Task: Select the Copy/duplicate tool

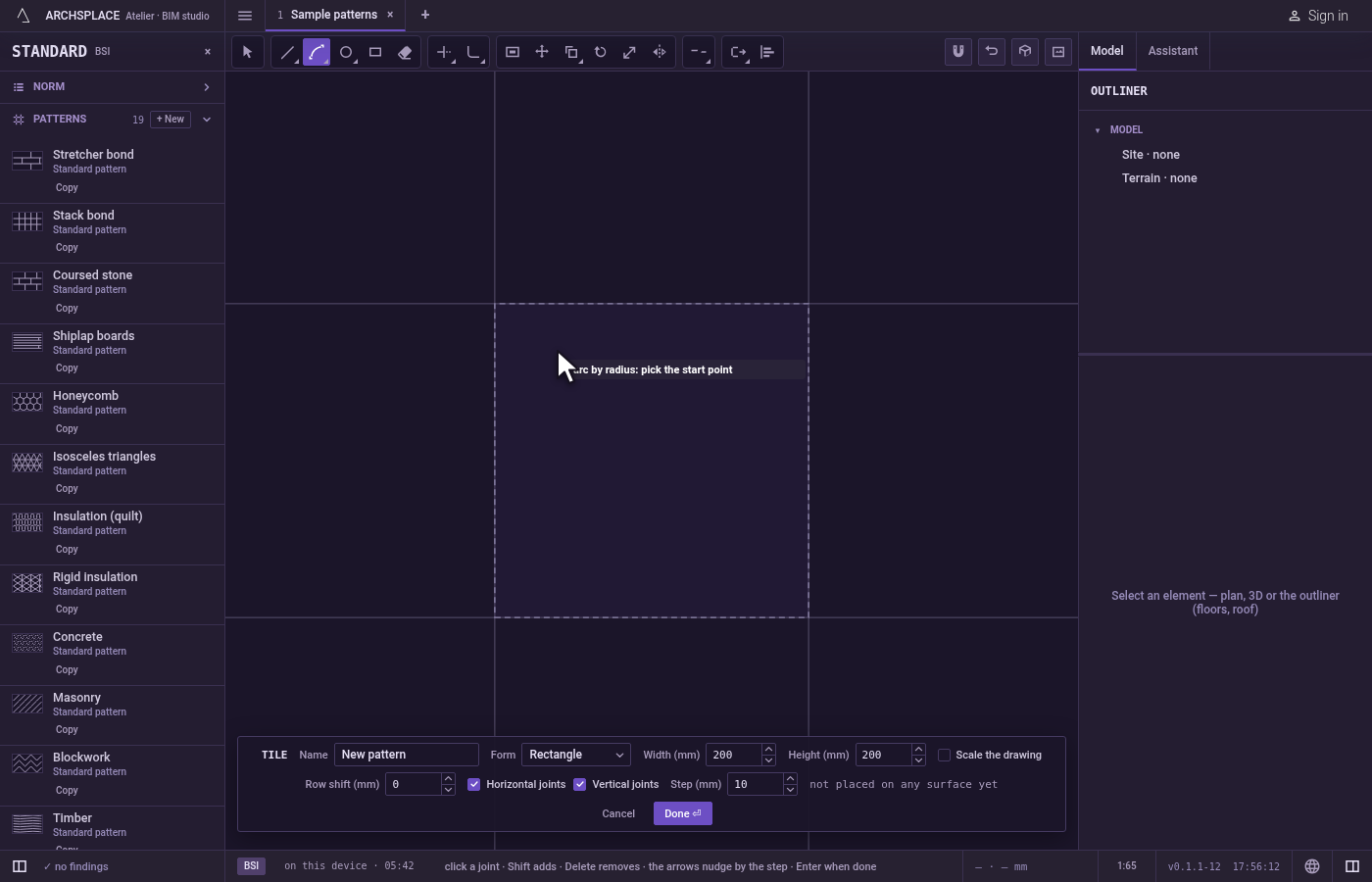Action: (571, 52)
